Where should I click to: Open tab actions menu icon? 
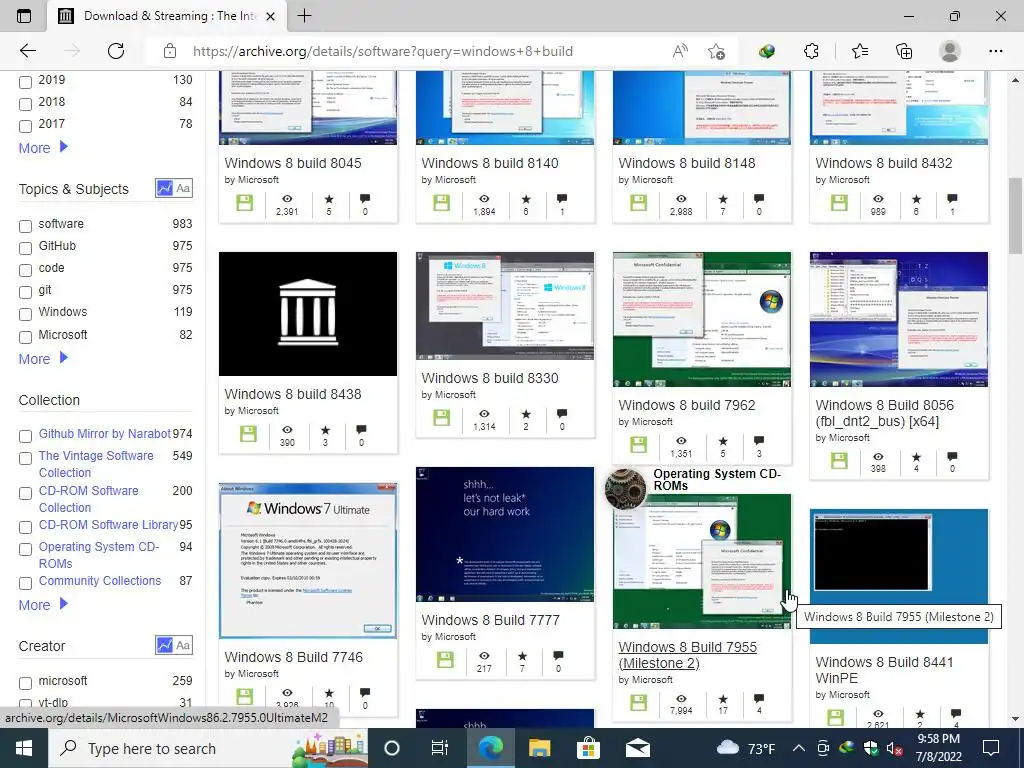pyautogui.click(x=24, y=16)
